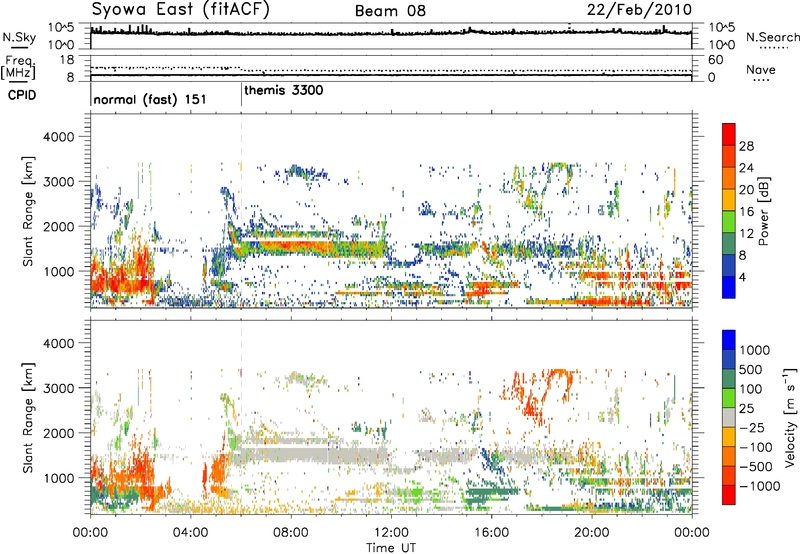800x554 pixels.
Task: Pick the light green 25–100 velocity segment
Action: [729, 398]
